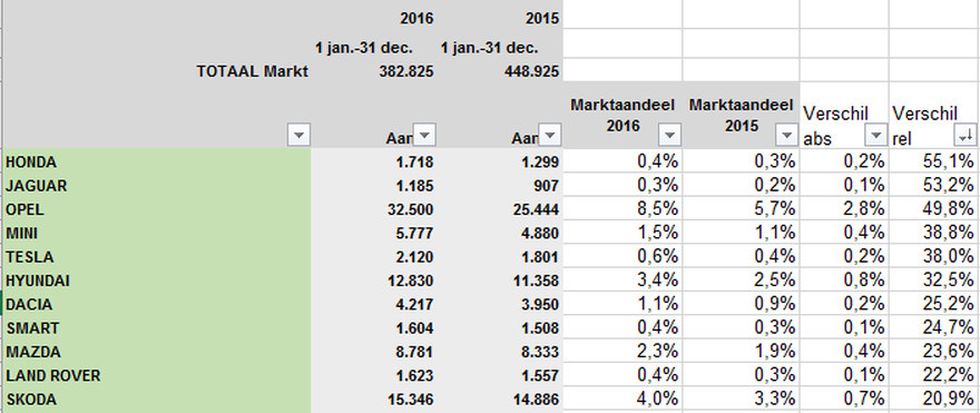Select Skoda's 2015 sales value 14.886
980x413 pixels.
(x=536, y=399)
